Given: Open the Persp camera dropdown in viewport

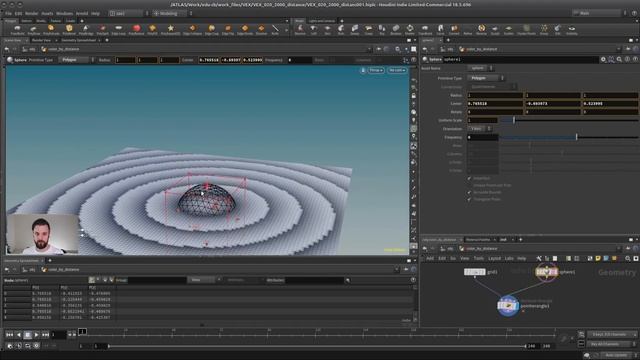Looking at the screenshot, I should (376, 70).
